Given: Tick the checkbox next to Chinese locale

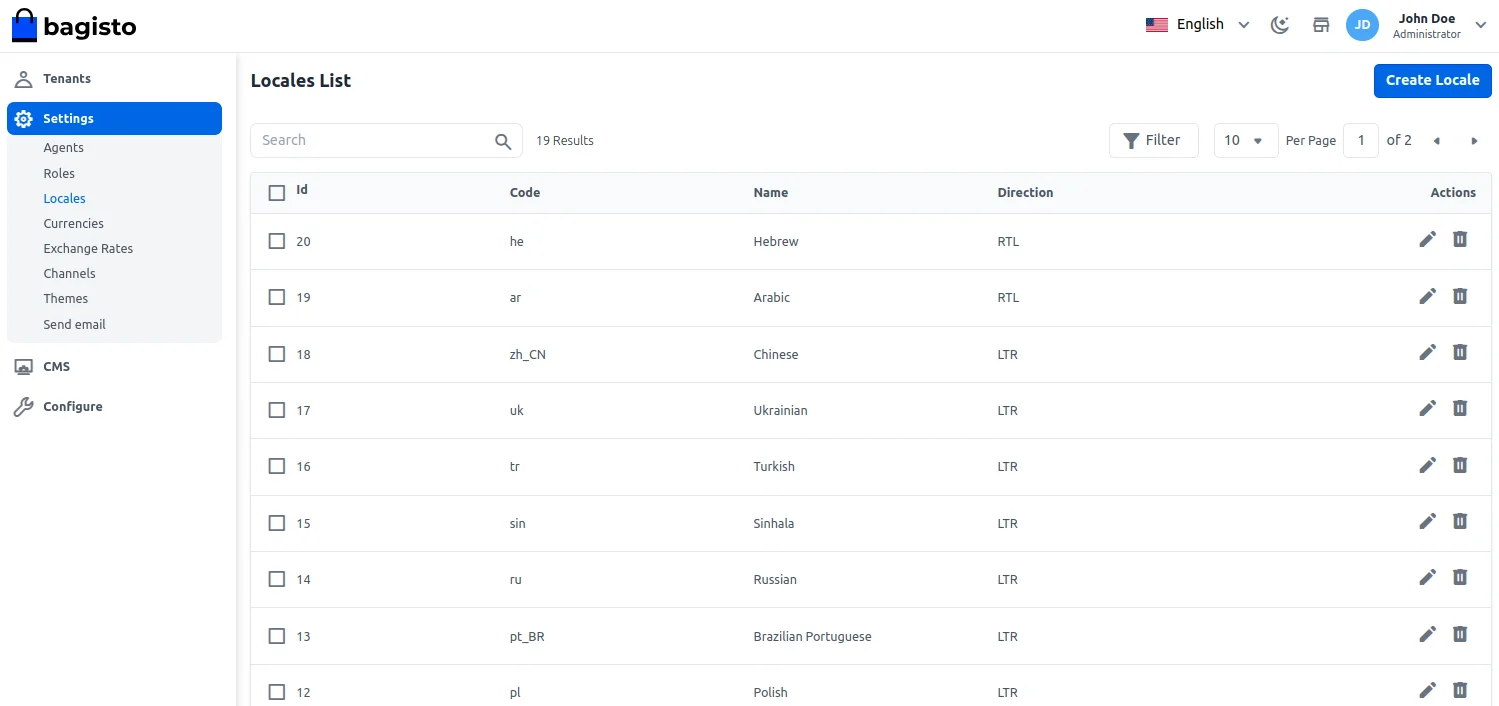Looking at the screenshot, I should coord(277,353).
